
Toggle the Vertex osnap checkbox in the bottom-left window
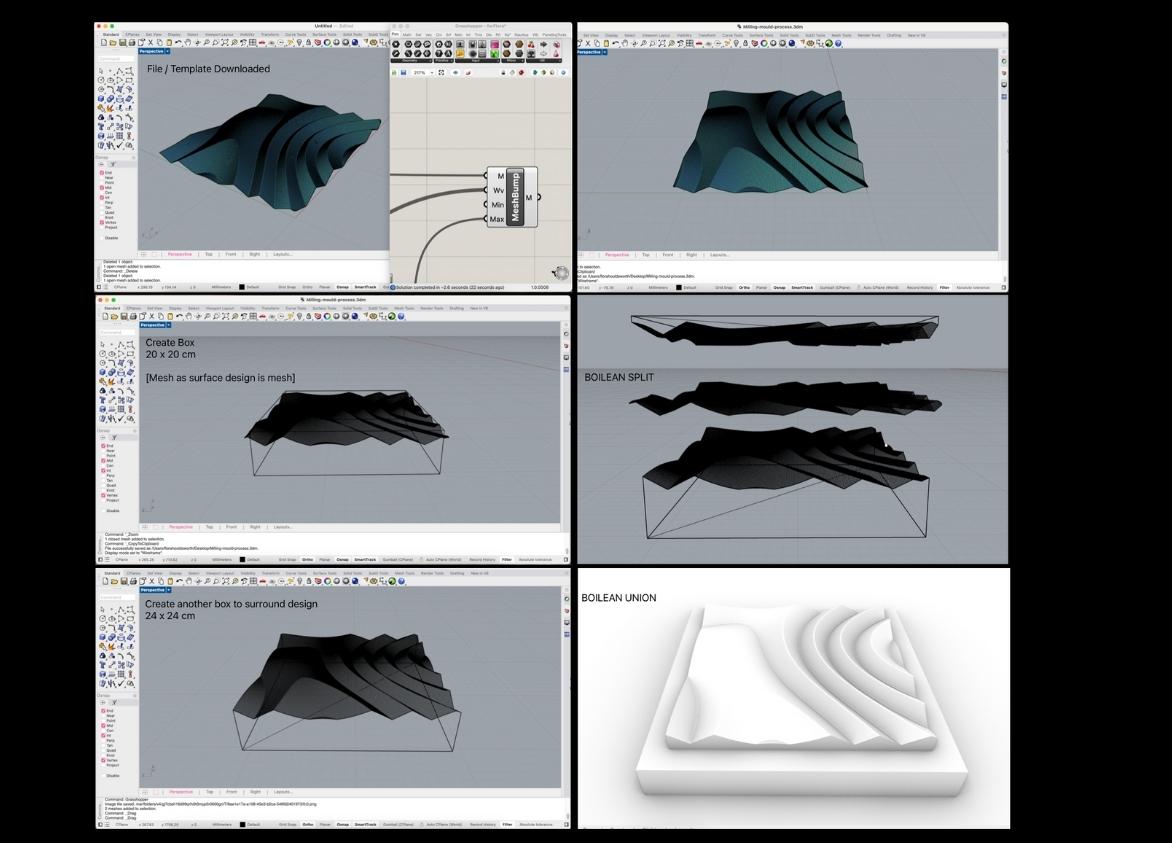pyautogui.click(x=102, y=761)
